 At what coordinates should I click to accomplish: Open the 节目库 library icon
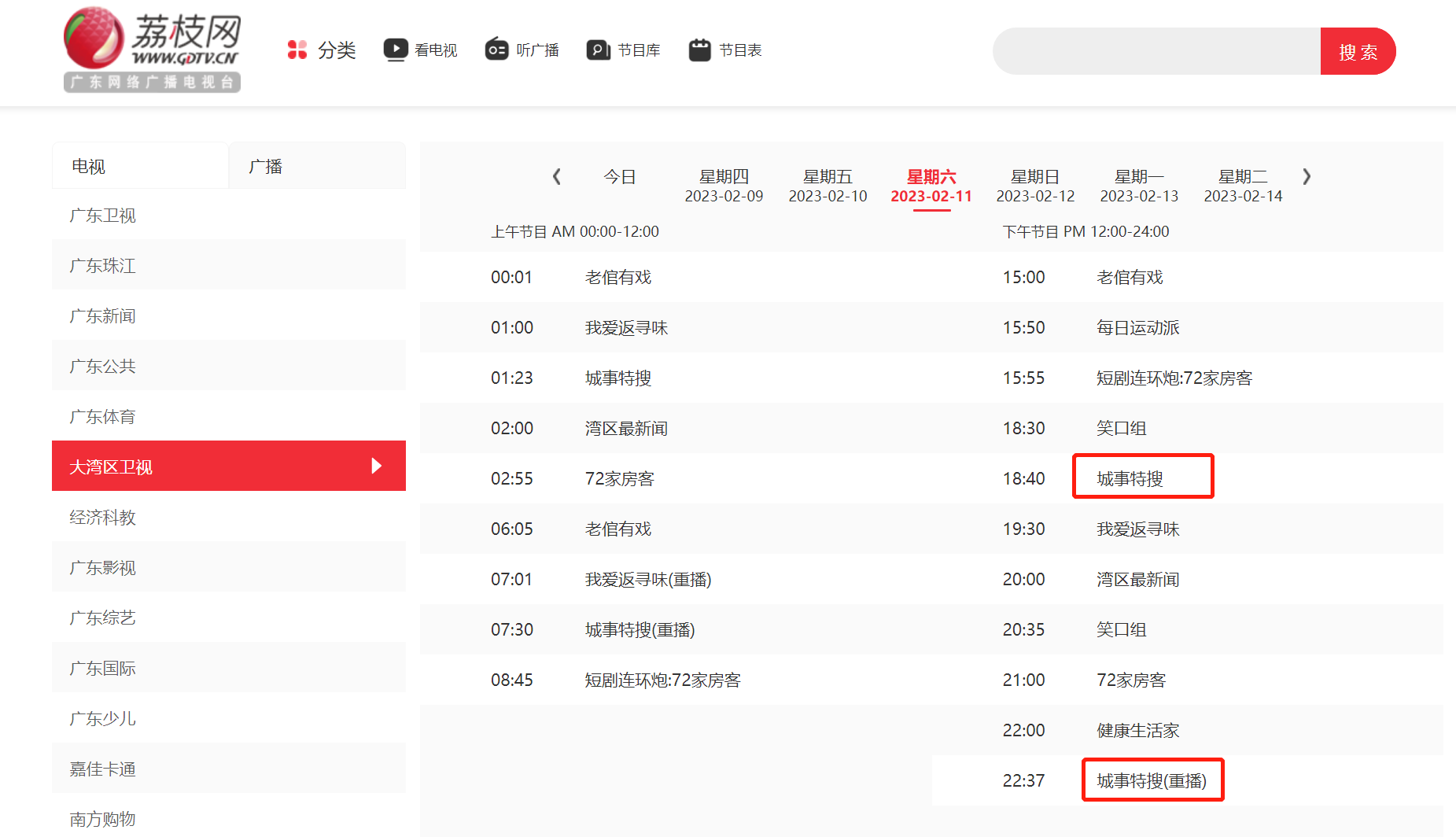tap(598, 50)
